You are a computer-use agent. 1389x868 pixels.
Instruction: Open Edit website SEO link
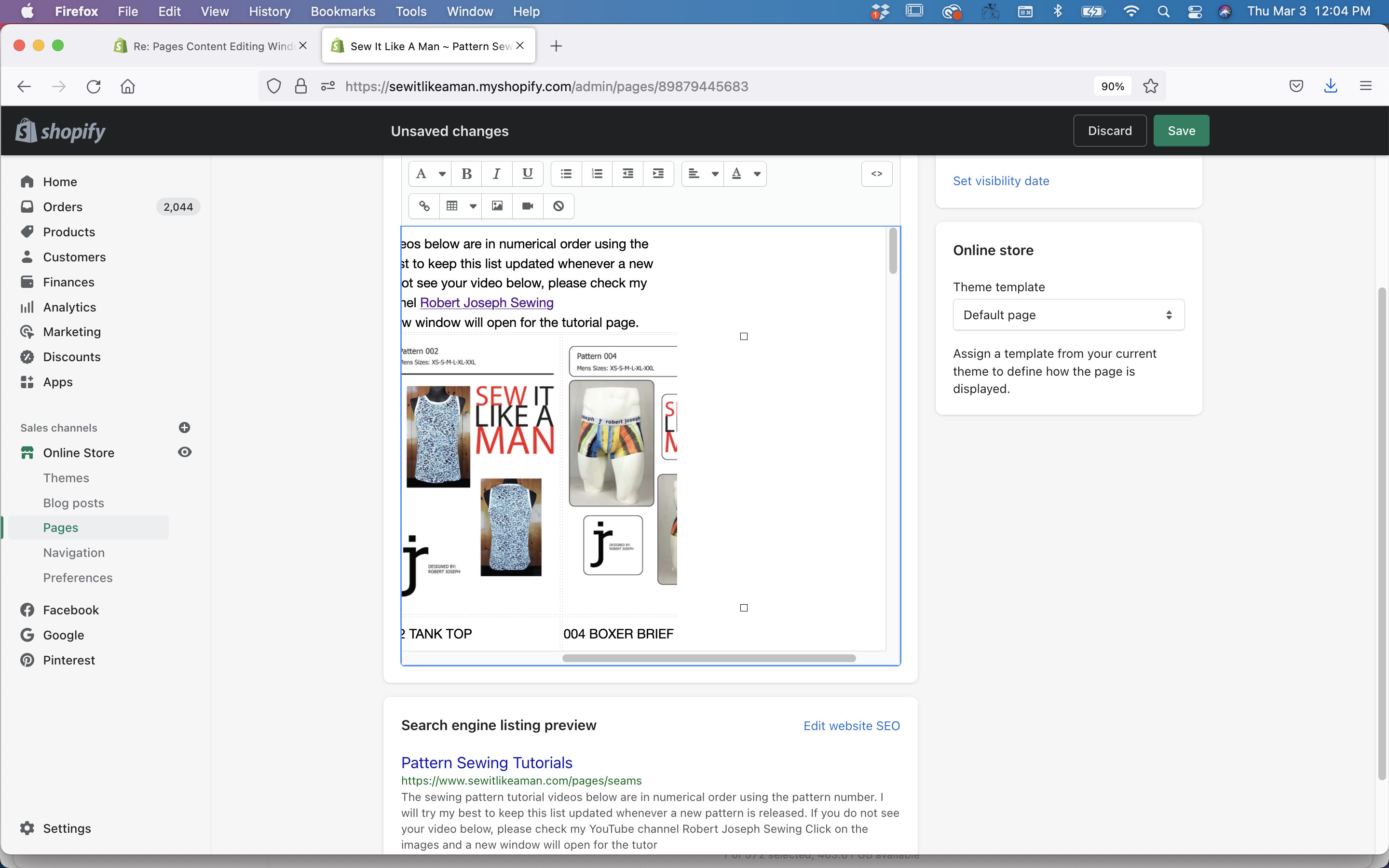[x=851, y=726]
